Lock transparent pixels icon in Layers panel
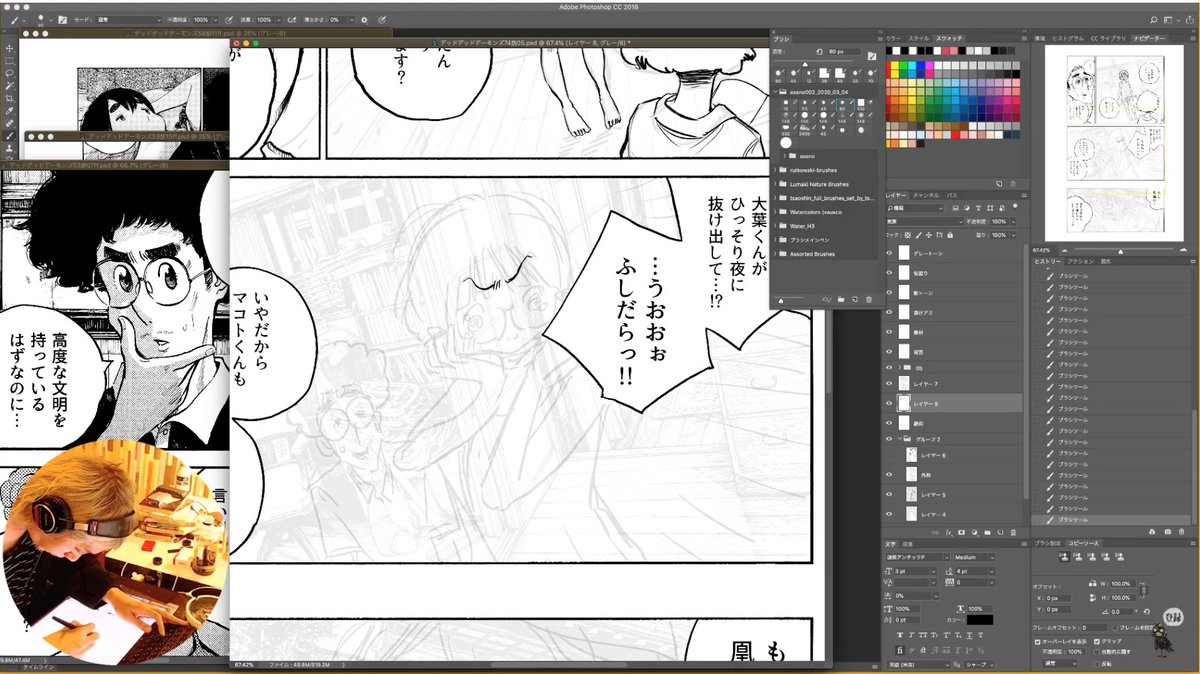 (x=907, y=235)
